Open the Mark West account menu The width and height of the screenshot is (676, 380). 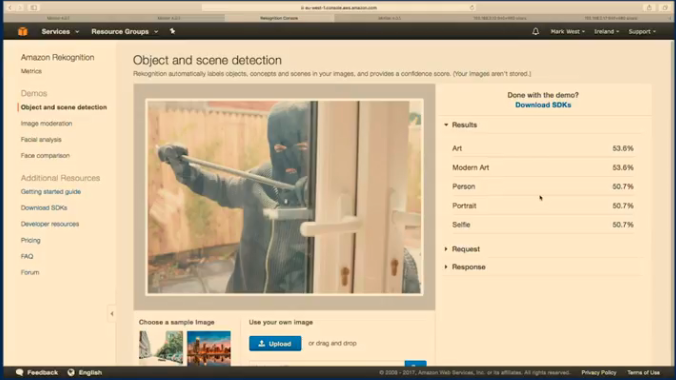[567, 31]
